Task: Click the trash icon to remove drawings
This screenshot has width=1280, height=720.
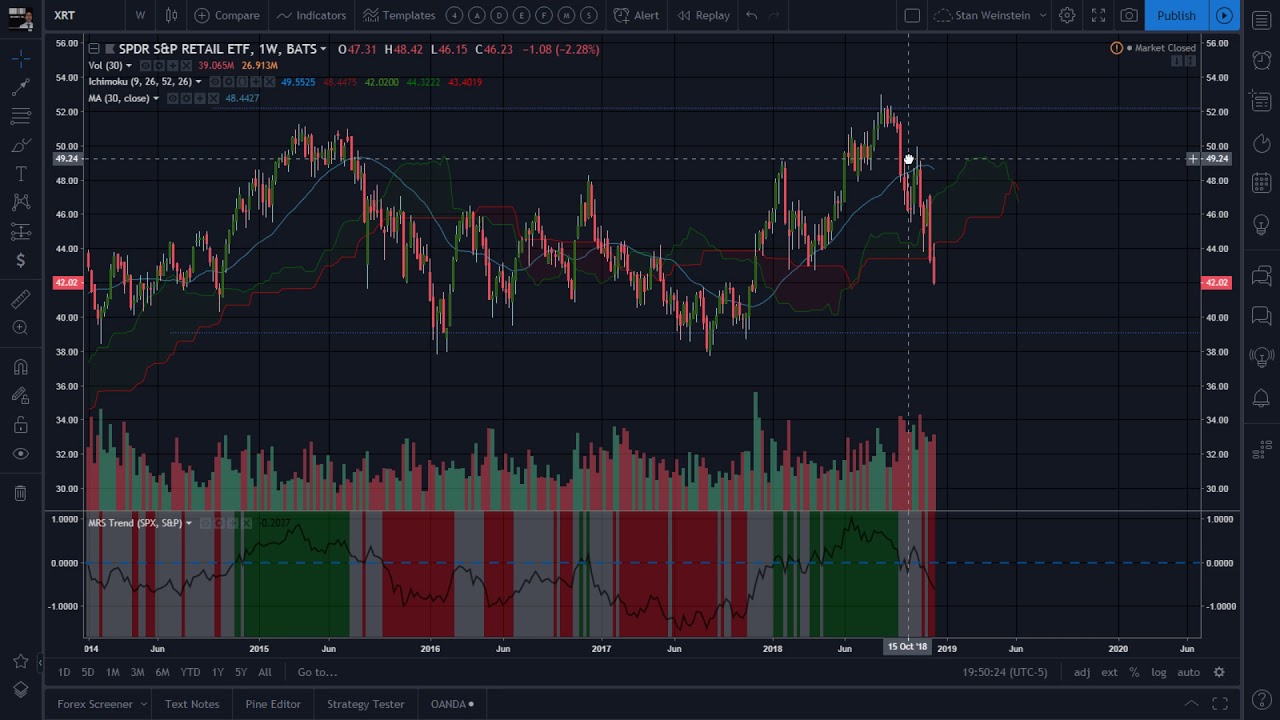Action: [x=20, y=493]
